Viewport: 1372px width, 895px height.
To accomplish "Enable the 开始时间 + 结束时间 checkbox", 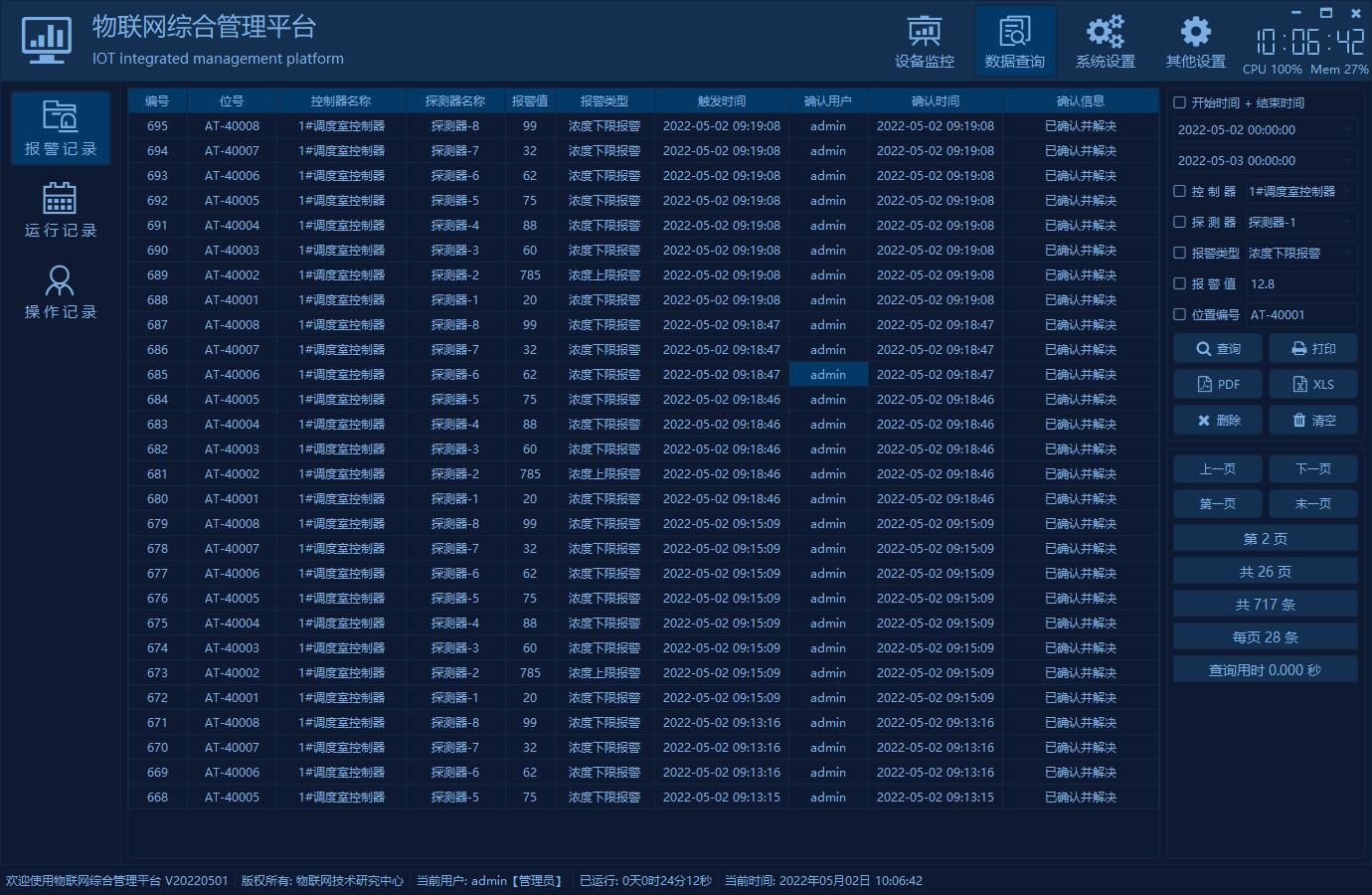I will pyautogui.click(x=1180, y=102).
